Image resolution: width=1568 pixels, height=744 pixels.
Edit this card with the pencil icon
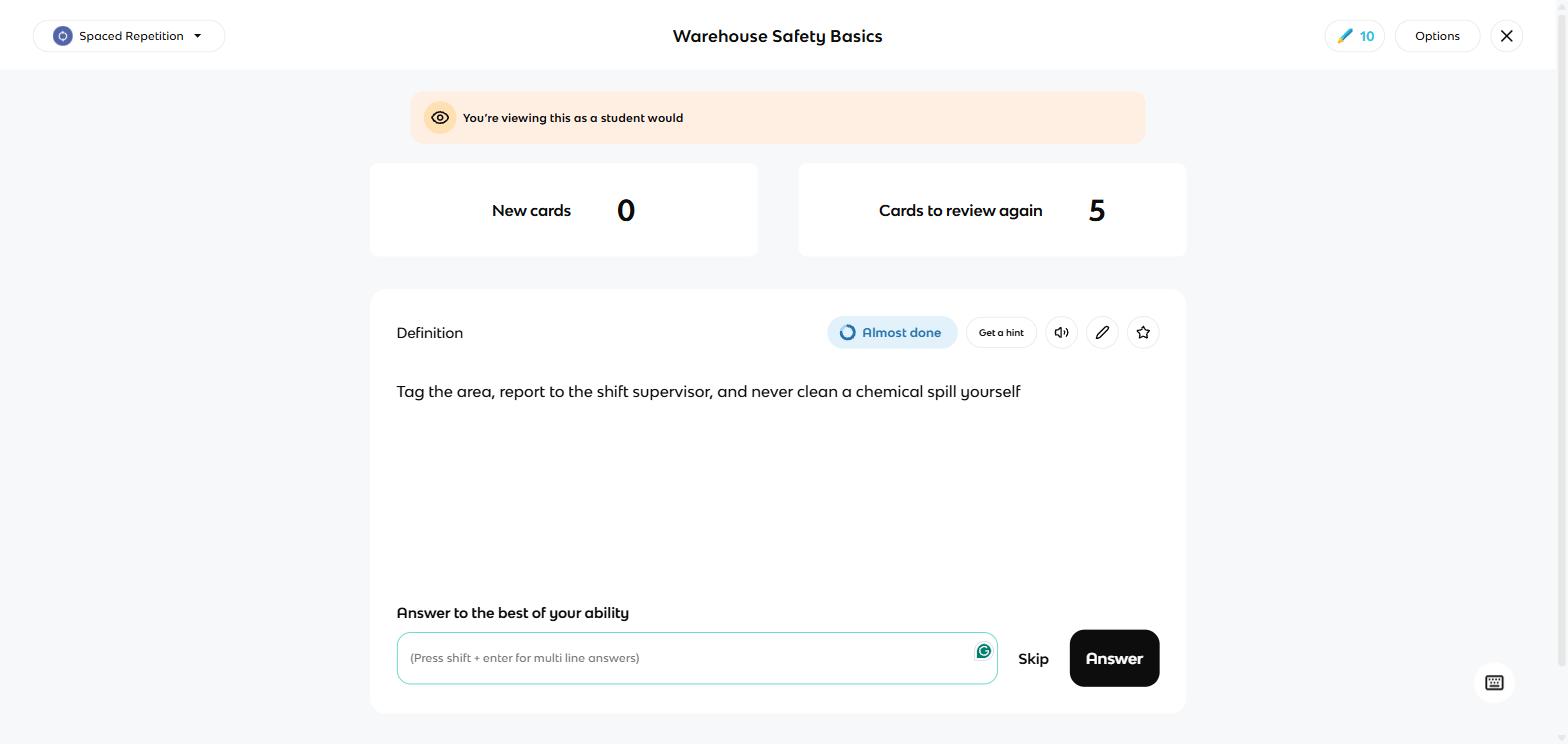click(x=1102, y=333)
